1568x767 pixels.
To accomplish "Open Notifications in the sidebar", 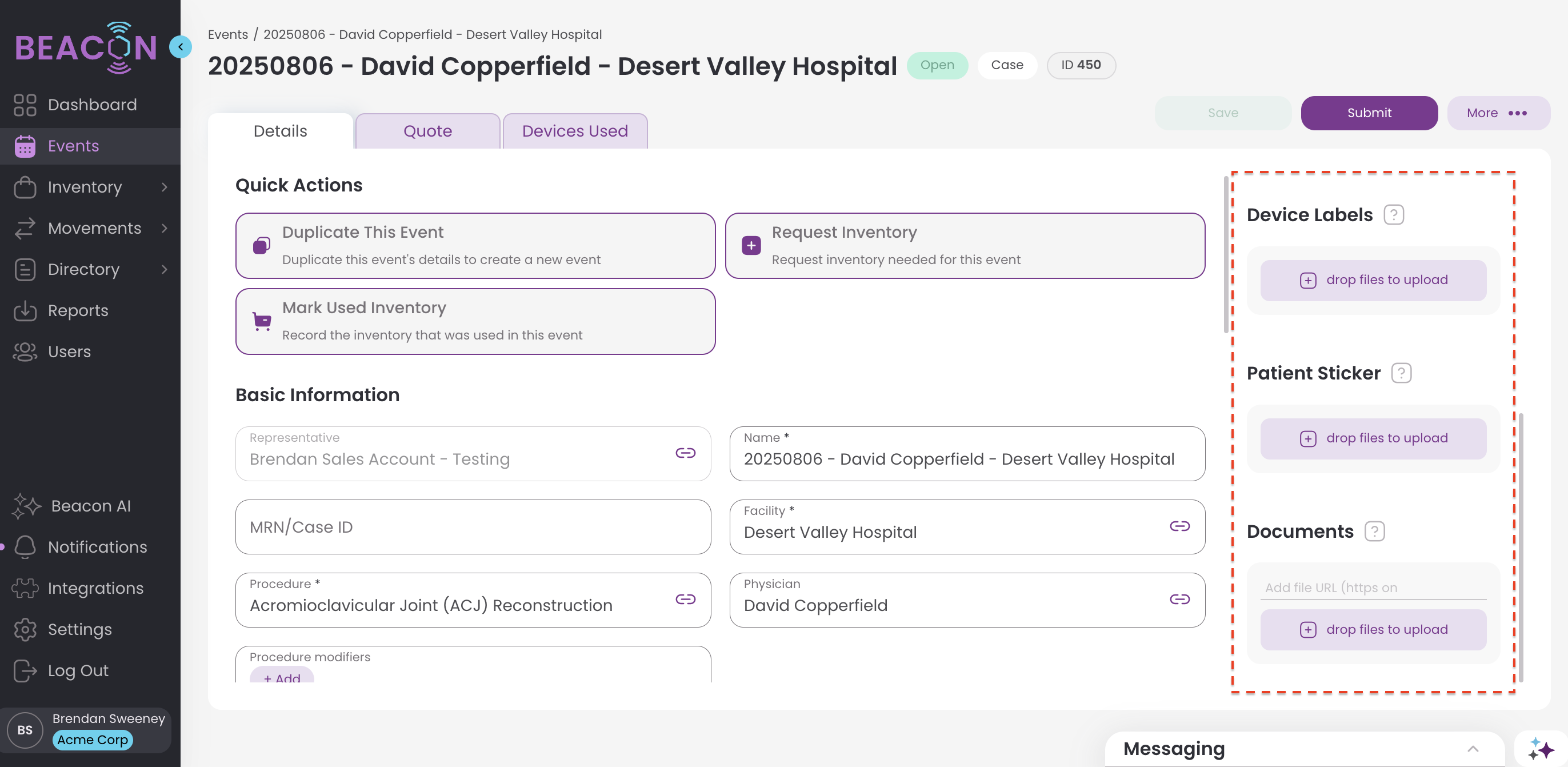I will point(97,546).
